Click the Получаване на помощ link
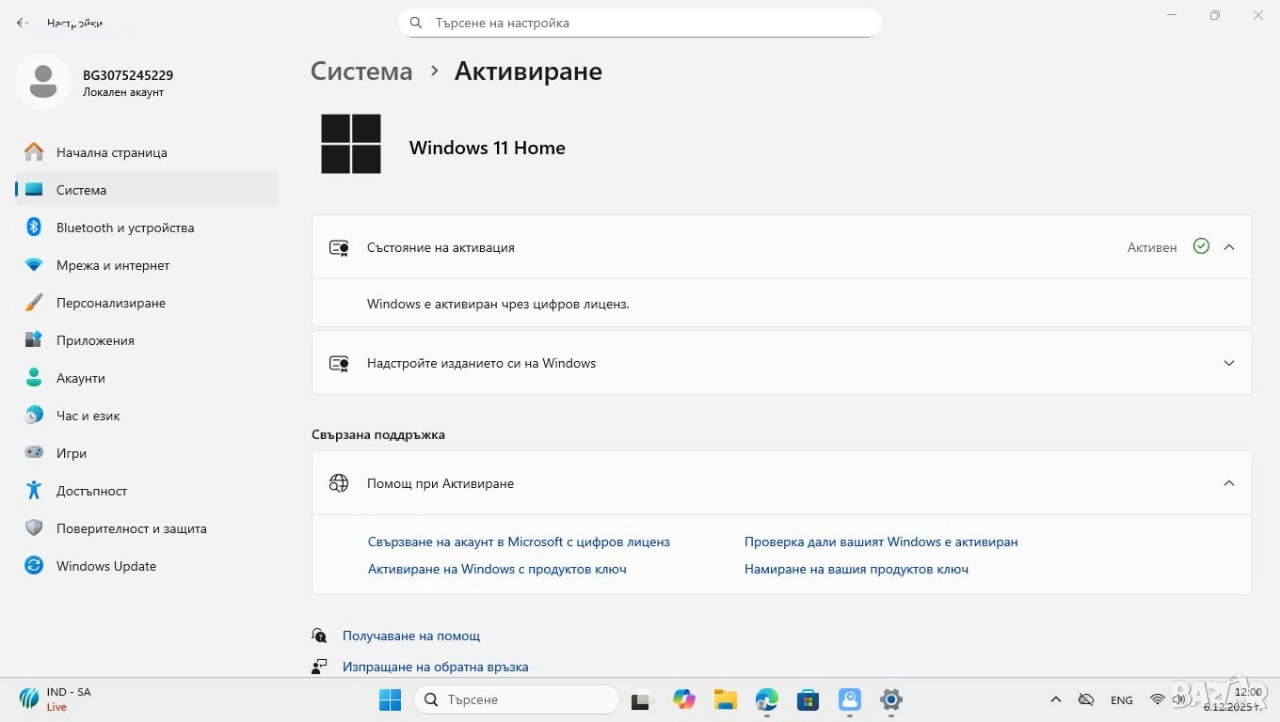The image size is (1280, 722). pyautogui.click(x=411, y=636)
